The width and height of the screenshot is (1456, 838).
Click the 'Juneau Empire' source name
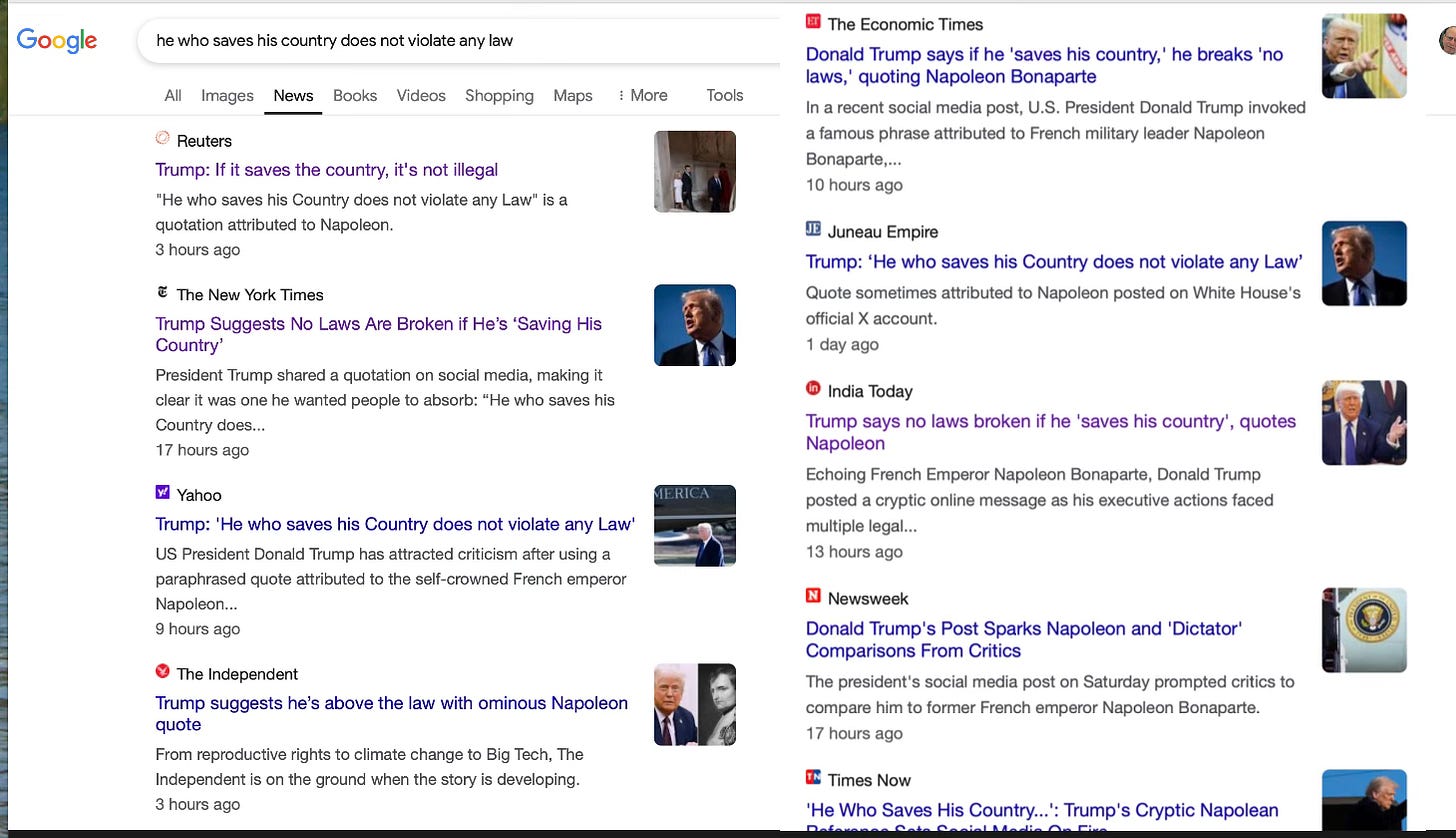883,231
